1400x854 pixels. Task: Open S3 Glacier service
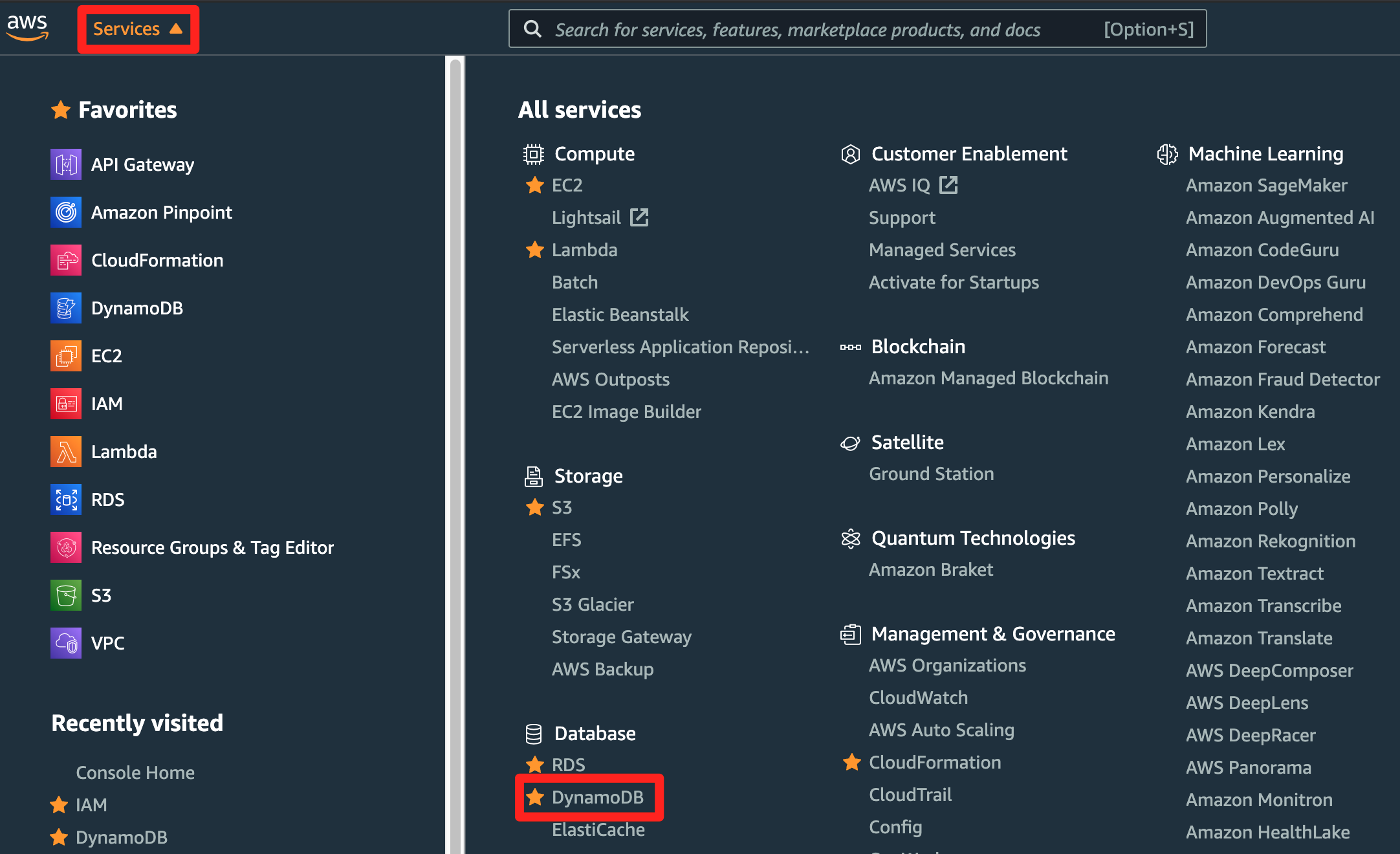tap(593, 604)
